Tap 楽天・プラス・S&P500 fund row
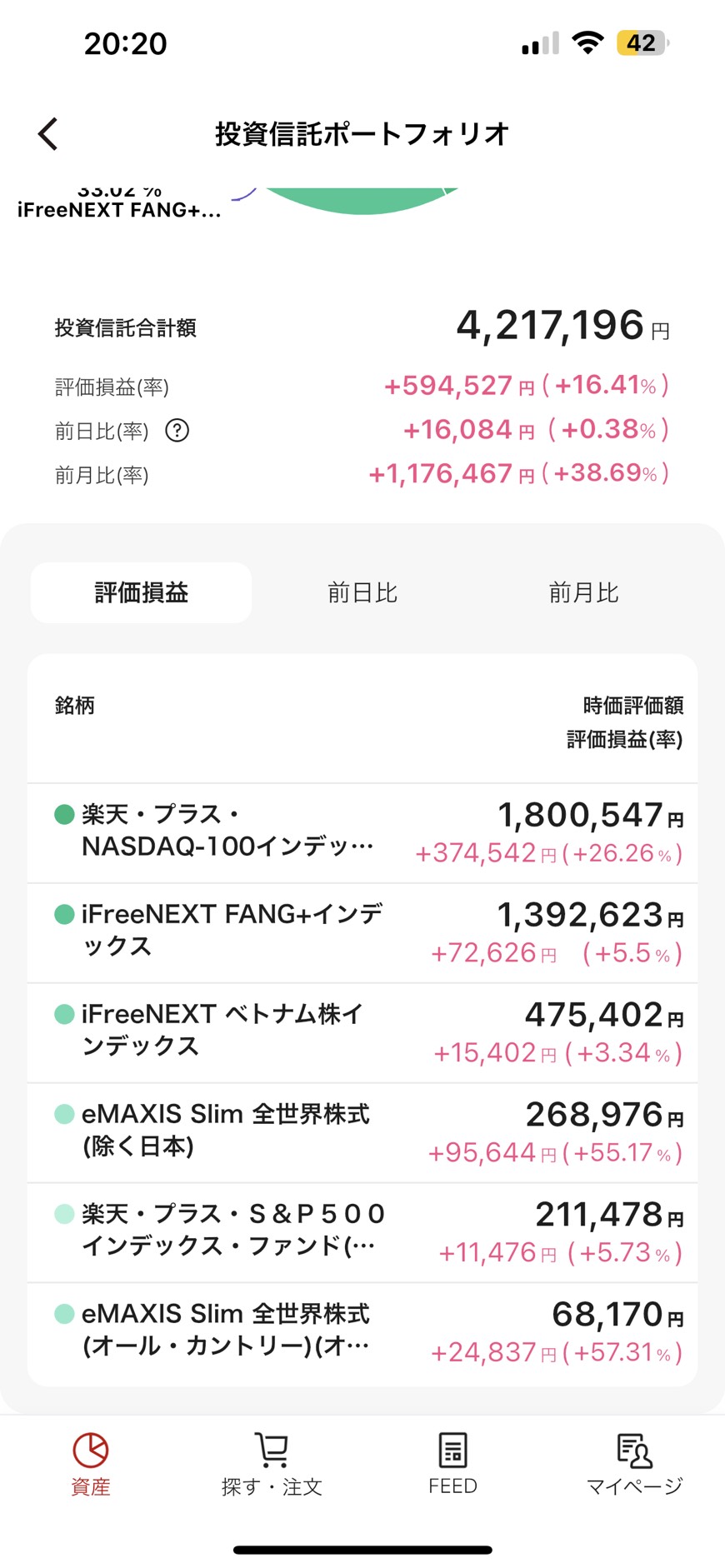 [362, 1233]
